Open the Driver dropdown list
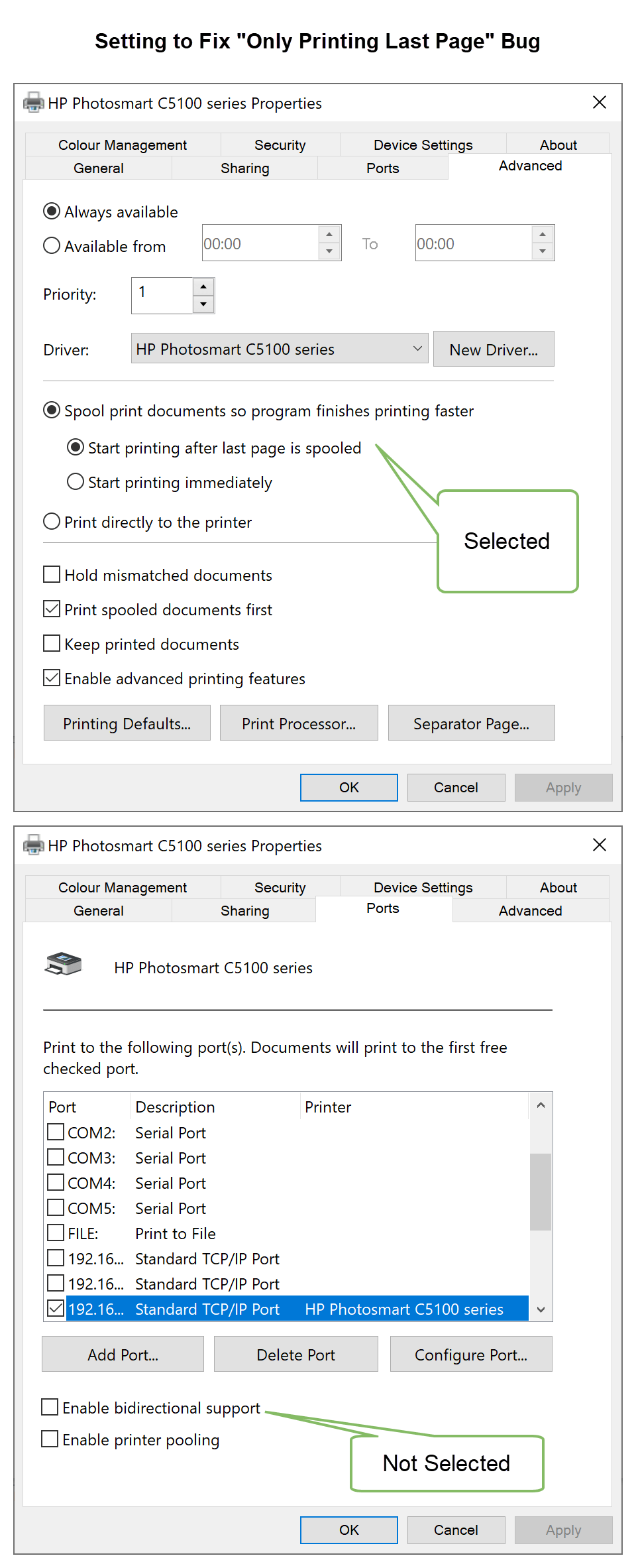The height and width of the screenshot is (1568, 636). 417,349
